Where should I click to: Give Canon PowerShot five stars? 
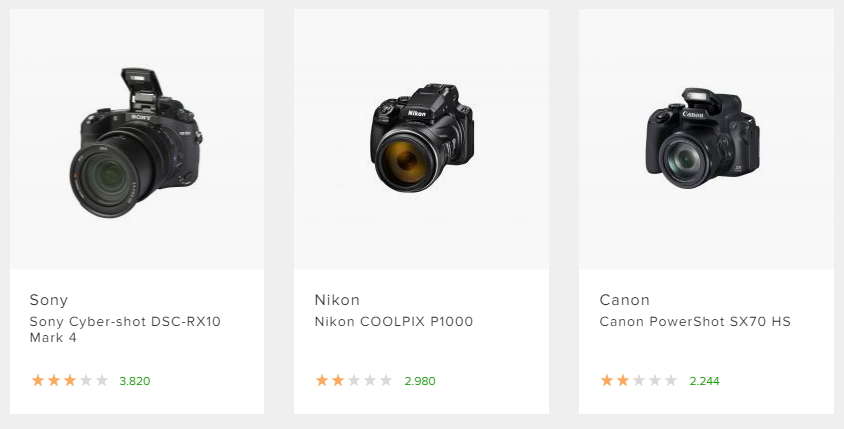671,380
